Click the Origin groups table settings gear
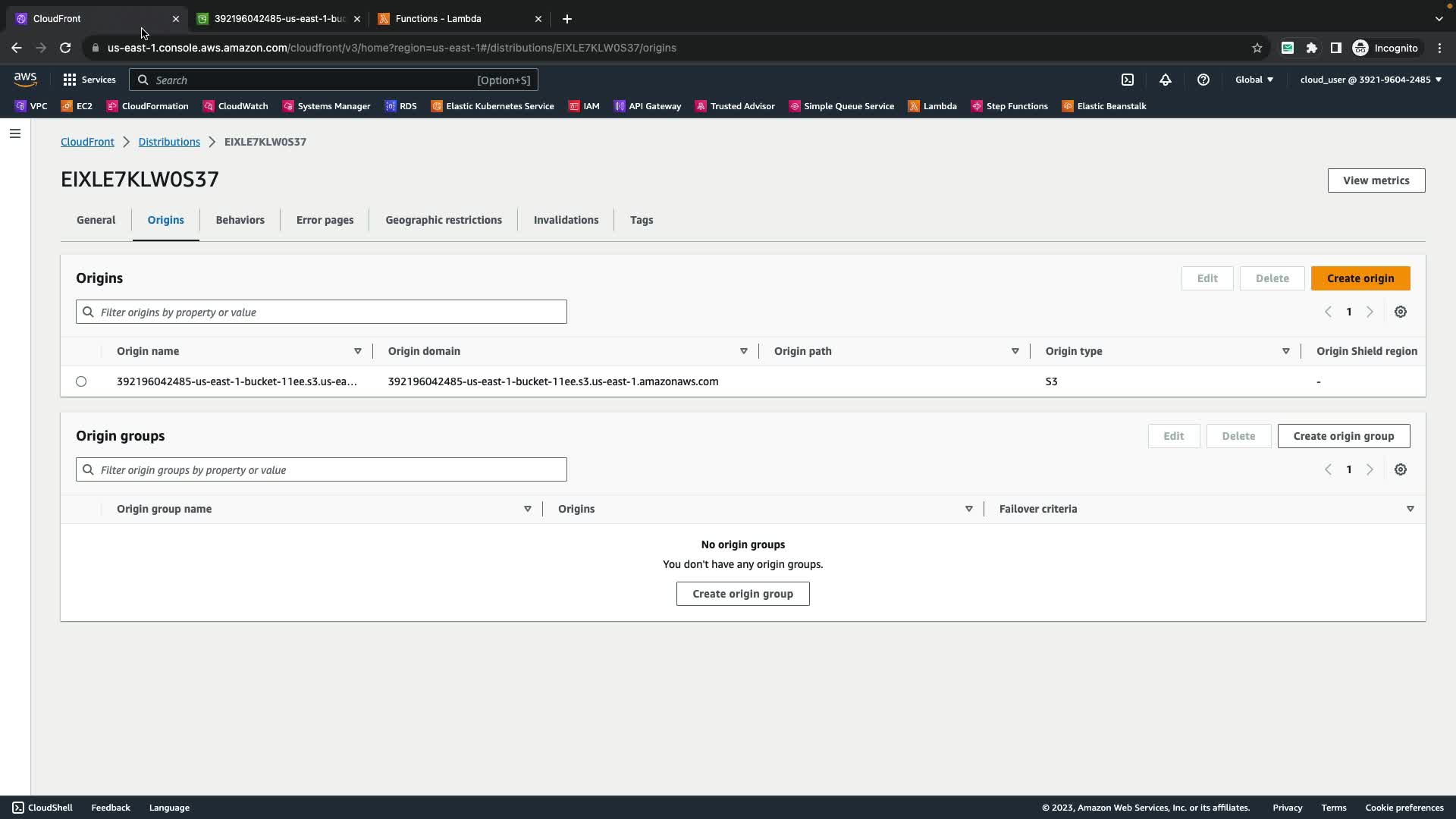This screenshot has width=1456, height=819. tap(1401, 469)
